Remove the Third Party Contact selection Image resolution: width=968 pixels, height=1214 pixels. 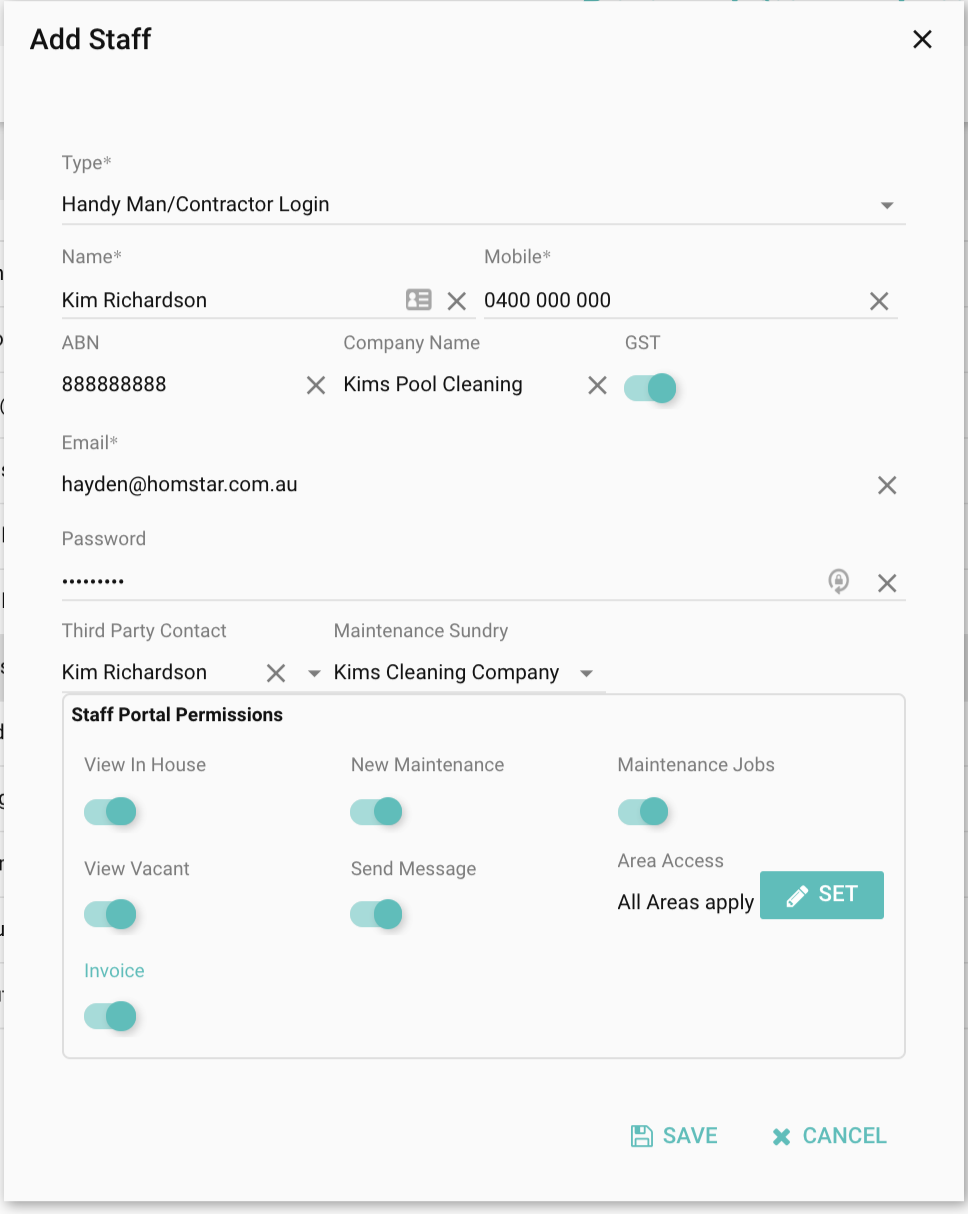pyautogui.click(x=276, y=673)
